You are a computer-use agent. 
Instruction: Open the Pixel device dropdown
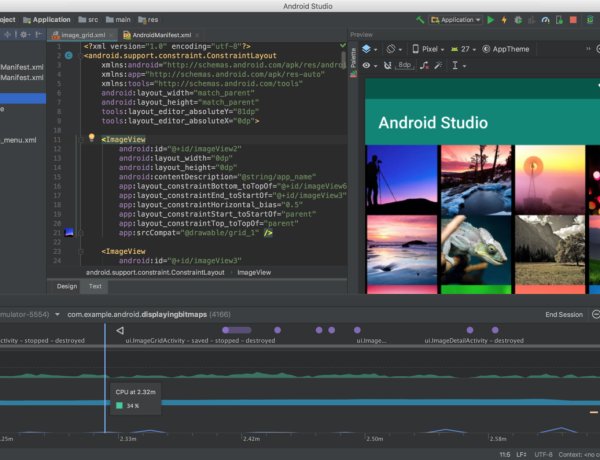coord(428,49)
